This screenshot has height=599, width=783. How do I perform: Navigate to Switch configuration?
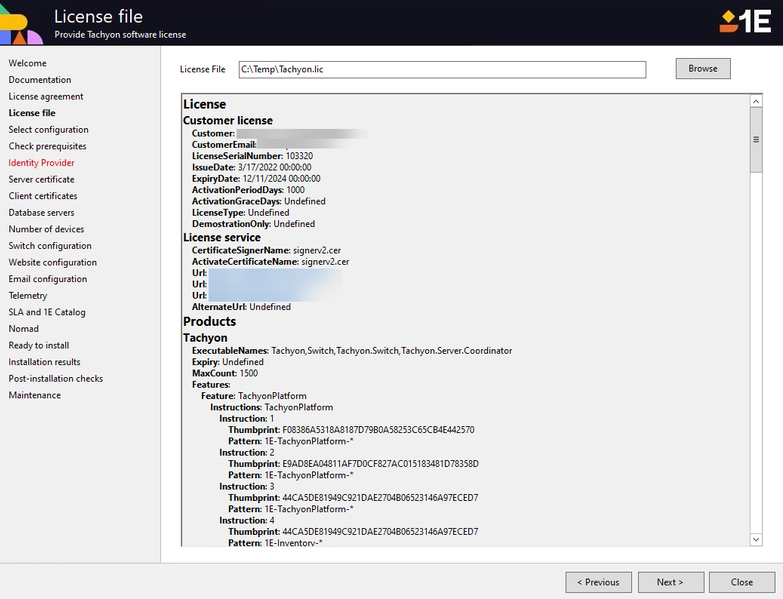[x=50, y=246]
